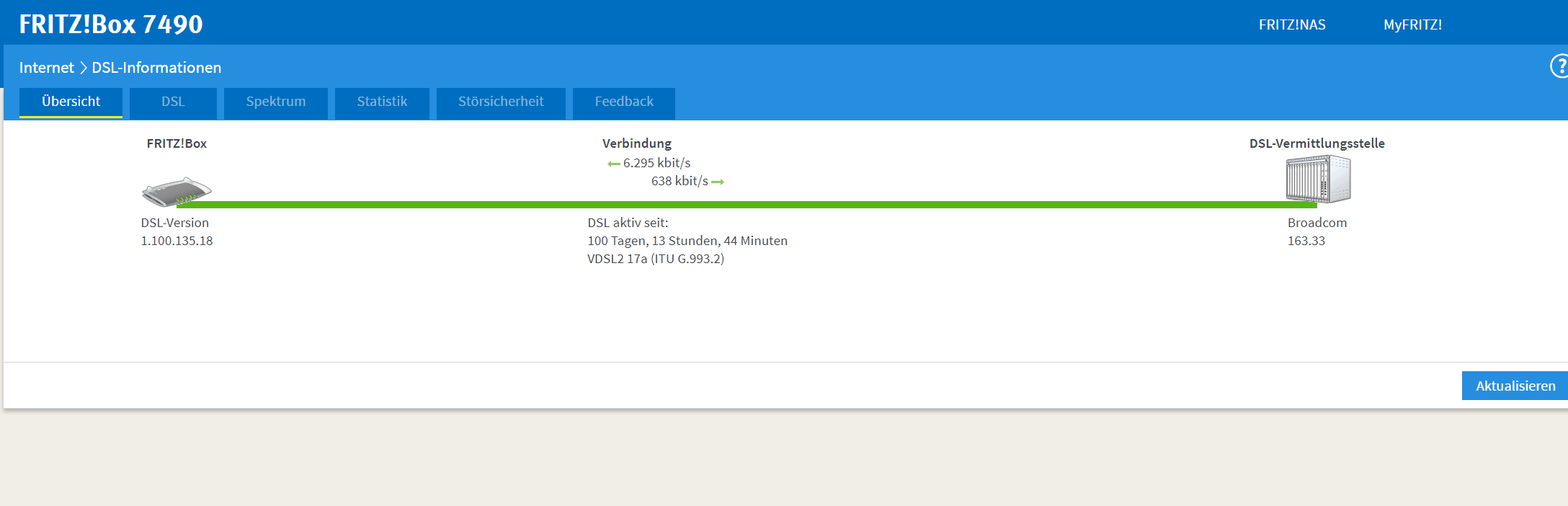Click the DSL aktiv seit label
The width and height of the screenshot is (1568, 506).
tap(628, 223)
